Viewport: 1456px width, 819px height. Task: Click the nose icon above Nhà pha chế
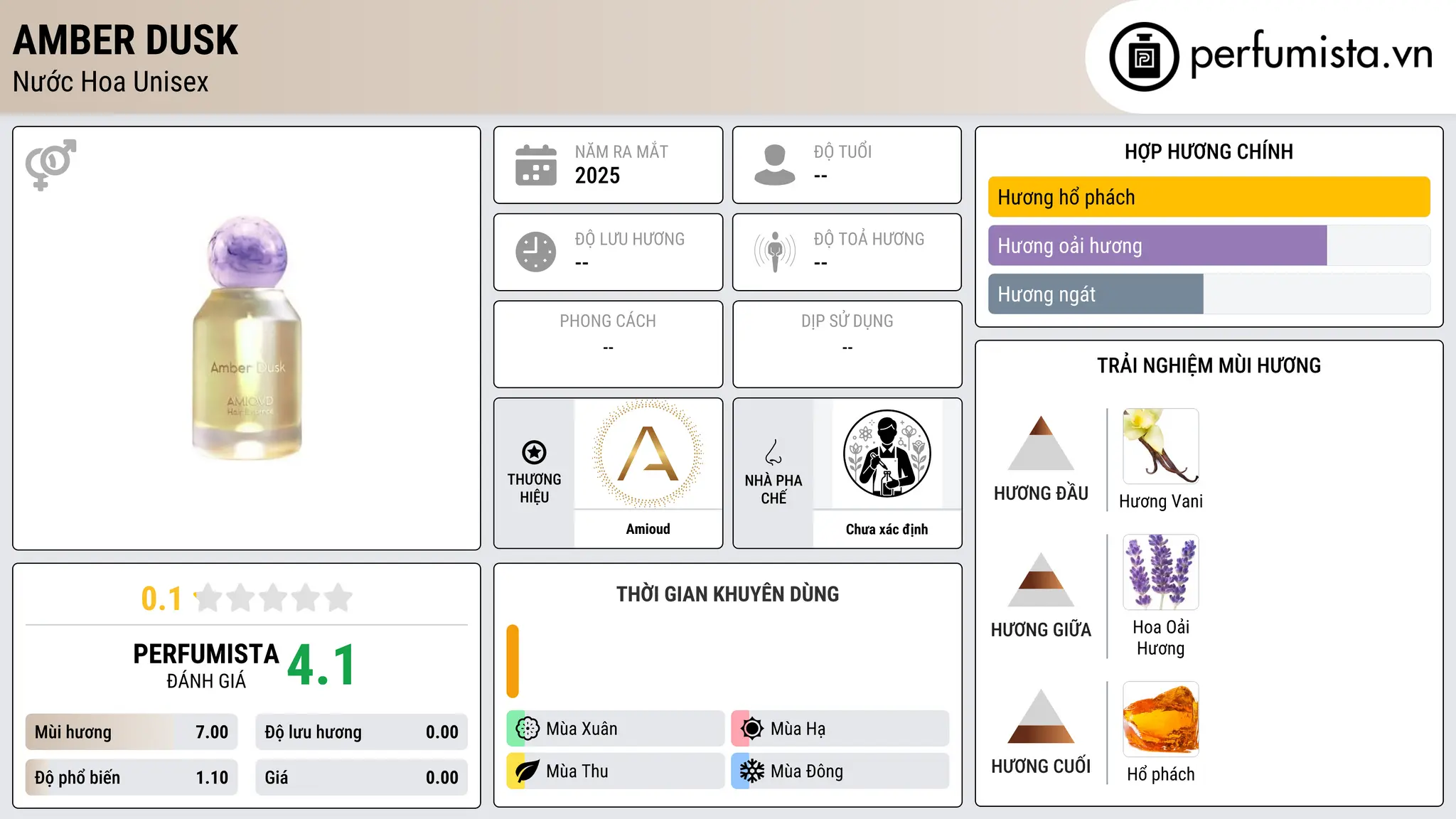click(773, 452)
